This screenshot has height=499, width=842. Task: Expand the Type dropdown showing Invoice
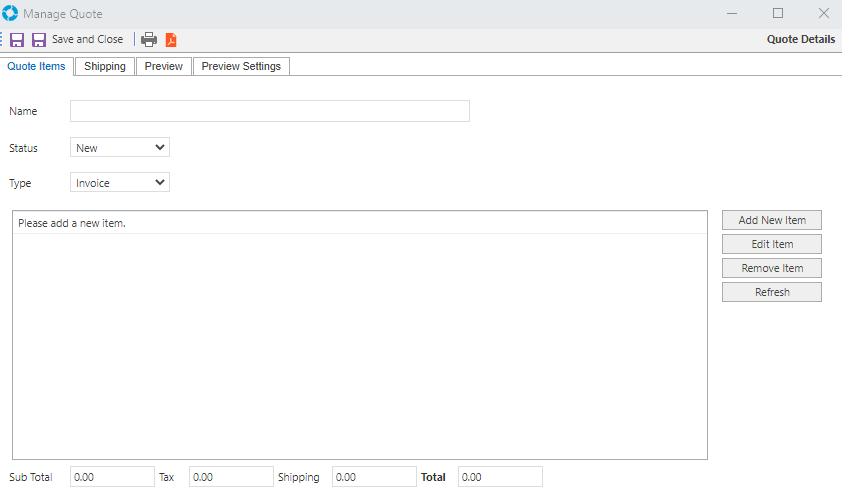pos(120,183)
